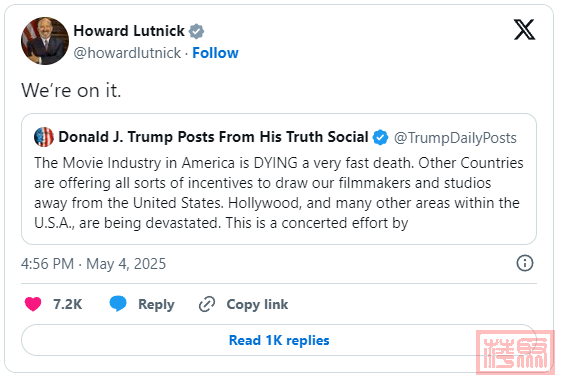Click the Reply text label
The height and width of the screenshot is (380, 561).
pos(156,305)
